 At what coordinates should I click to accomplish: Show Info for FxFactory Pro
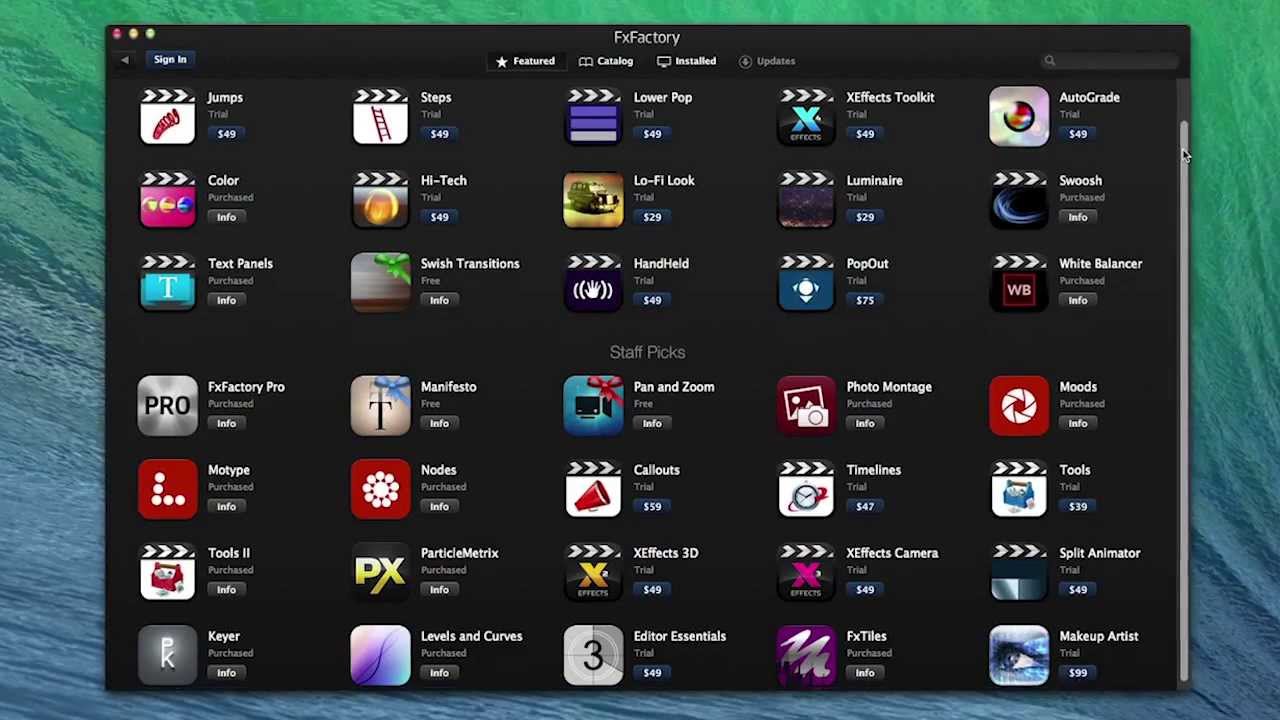pos(227,423)
